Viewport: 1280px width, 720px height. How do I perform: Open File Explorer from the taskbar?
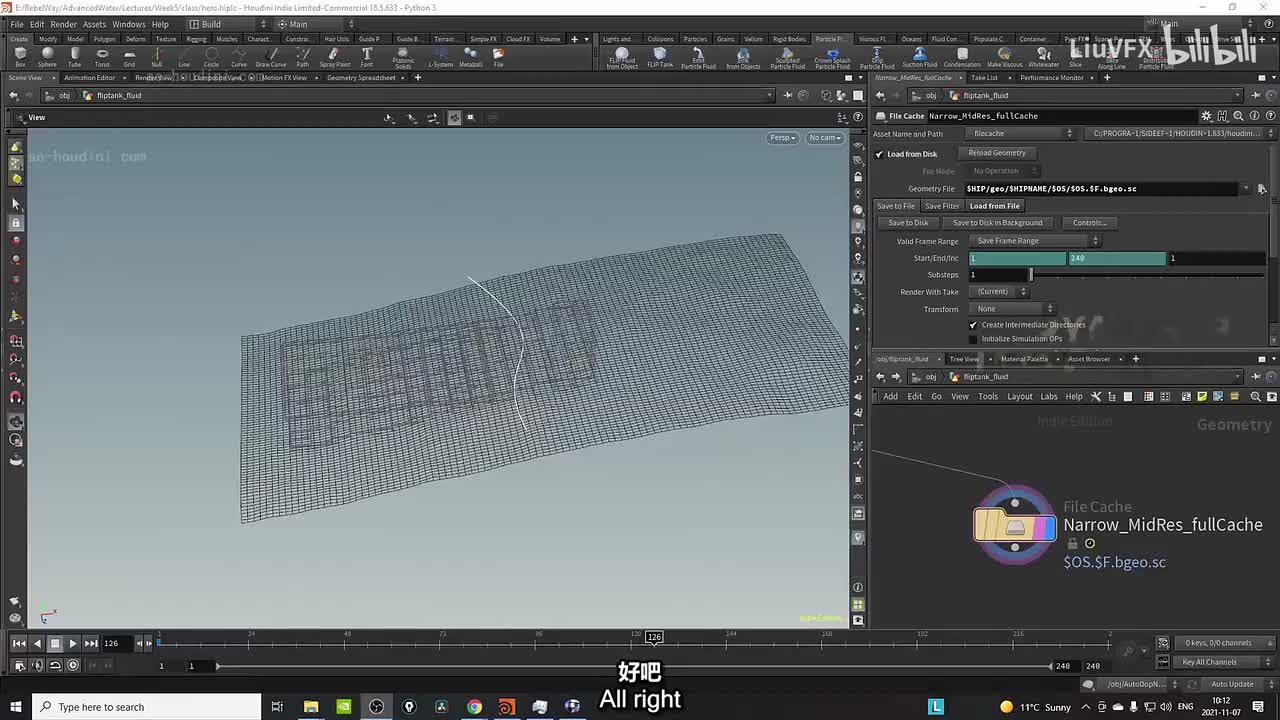click(x=311, y=707)
